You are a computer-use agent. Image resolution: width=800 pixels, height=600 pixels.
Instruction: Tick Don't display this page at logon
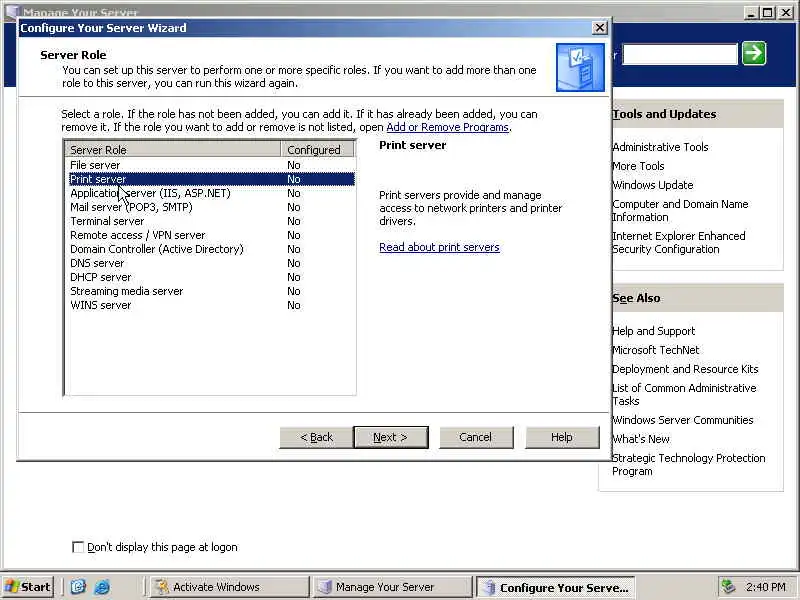click(x=78, y=547)
